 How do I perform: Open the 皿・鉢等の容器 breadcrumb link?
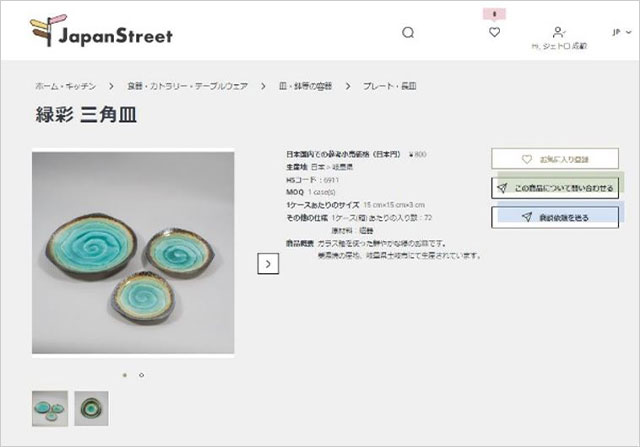pyautogui.click(x=305, y=86)
